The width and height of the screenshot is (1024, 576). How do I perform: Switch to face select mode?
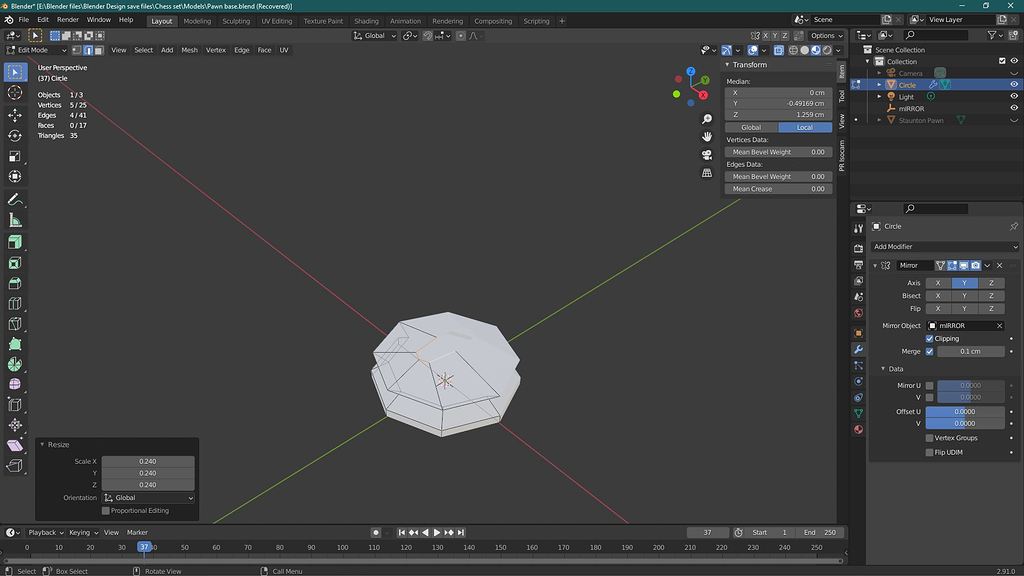tap(100, 50)
